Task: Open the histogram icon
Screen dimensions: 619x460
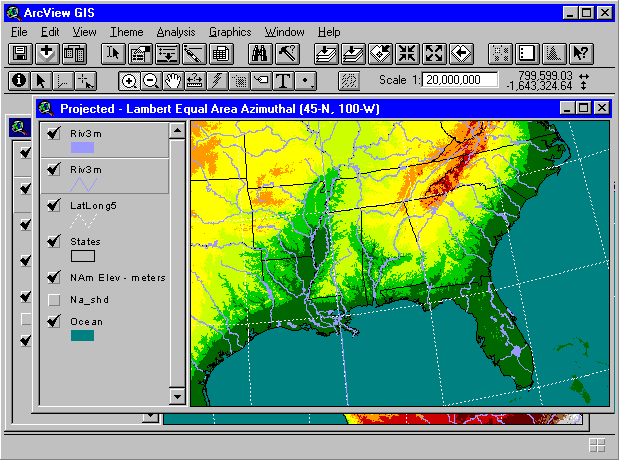Action: [554, 54]
